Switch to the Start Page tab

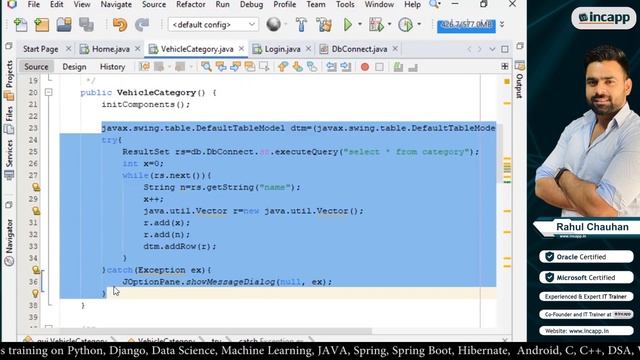(x=40, y=49)
